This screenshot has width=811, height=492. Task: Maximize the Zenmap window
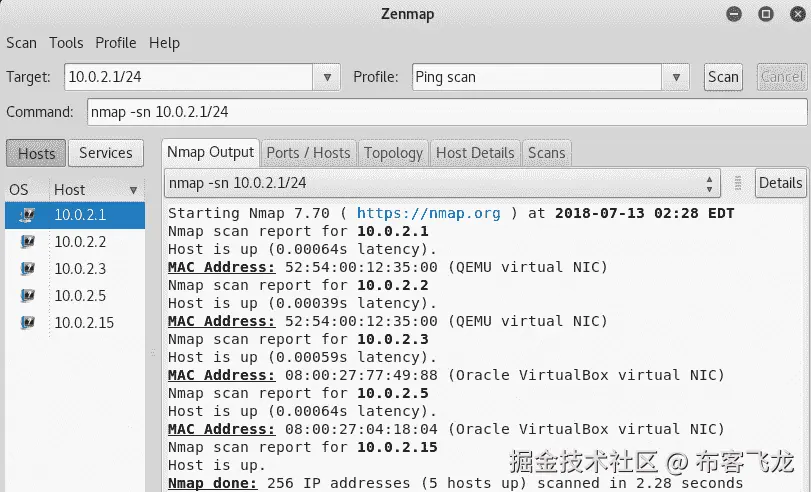tap(765, 14)
